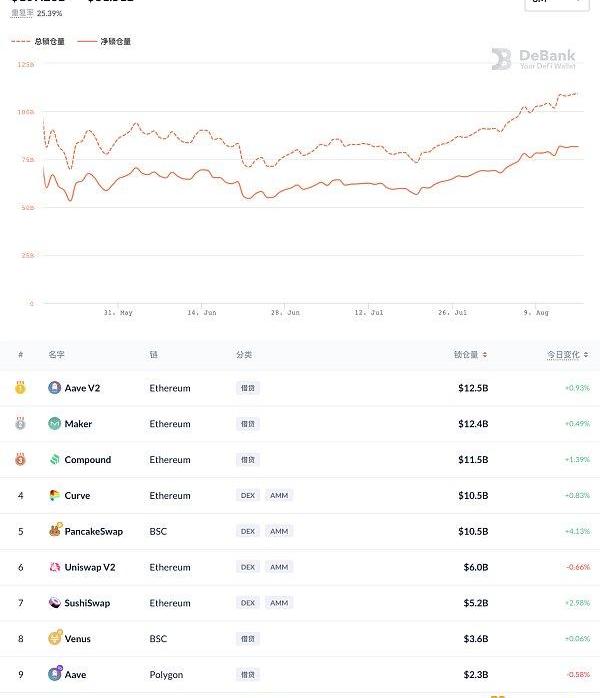Click the Aave V2 protocol logo icon

[55, 388]
